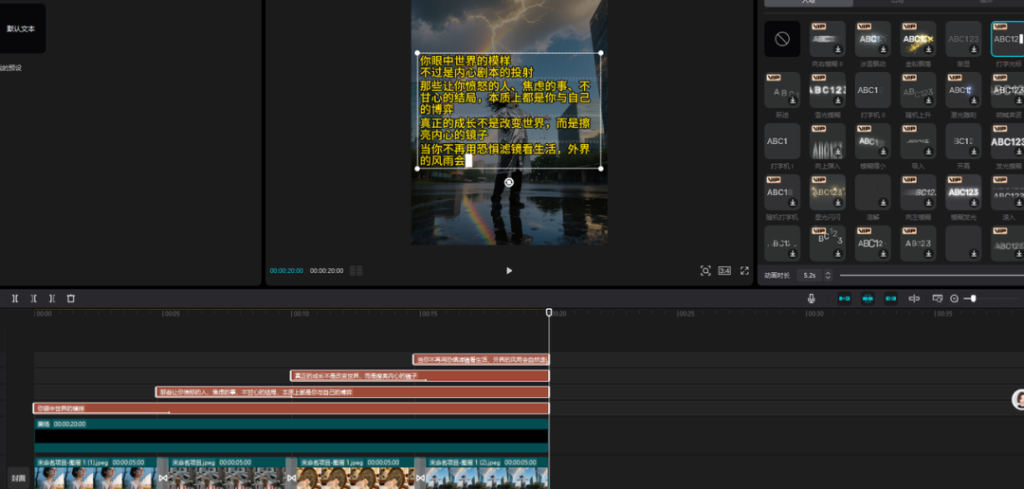
Task: Select the 打字光标 typing cursor animation thumbnail
Action: point(1006,39)
